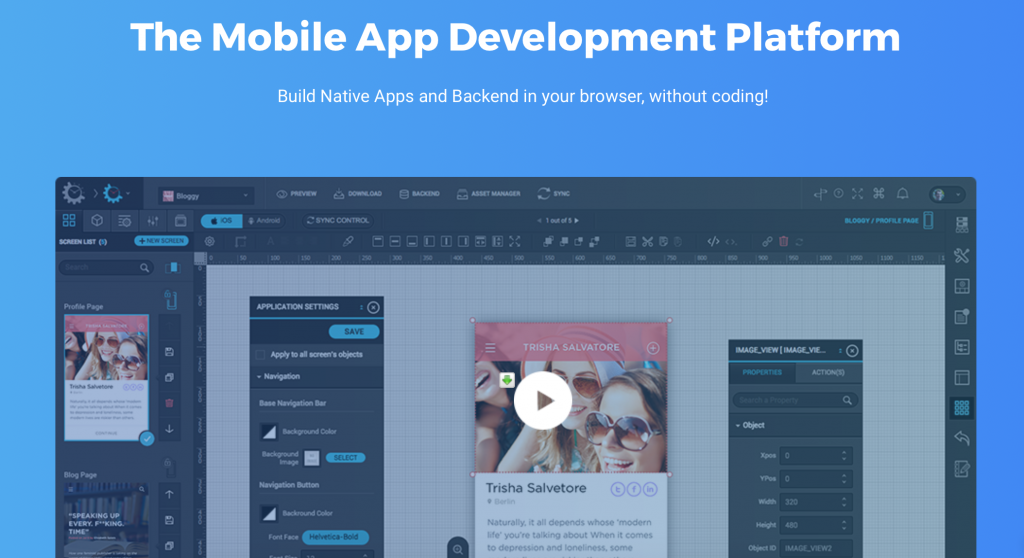The width and height of the screenshot is (1024, 558).
Task: Click the wrench tools icon in right sidebar
Action: click(961, 255)
